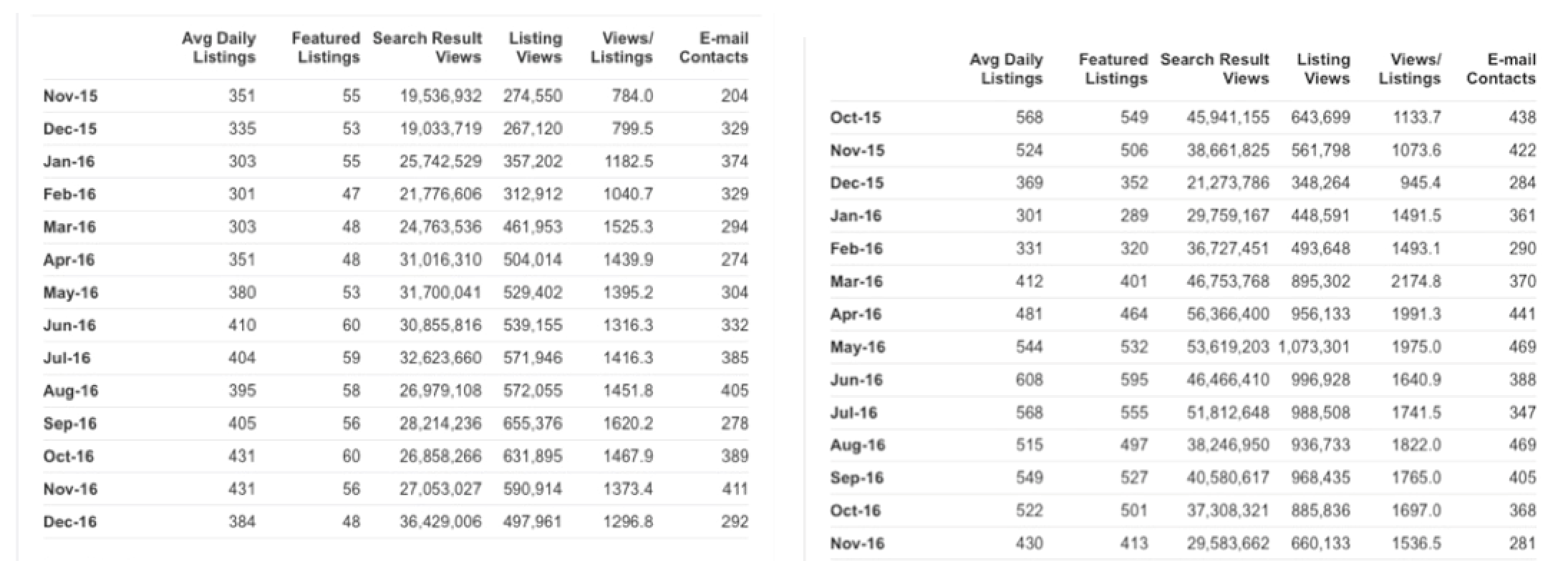Click the 1,073,301 listing views cell
Screen dimensions: 1568x561
click(x=1314, y=347)
